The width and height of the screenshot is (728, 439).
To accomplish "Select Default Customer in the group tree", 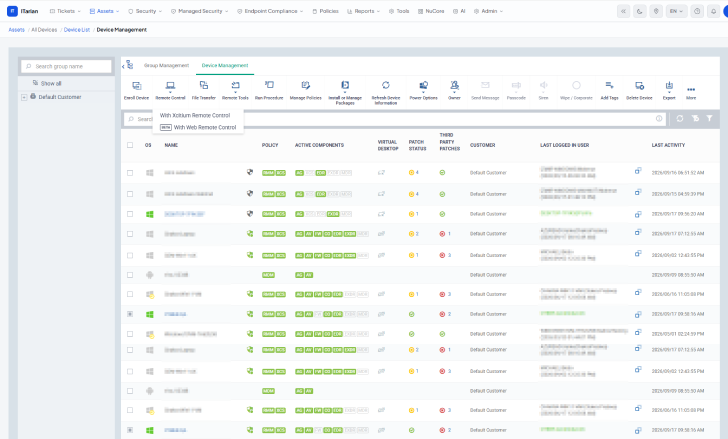I will (60, 97).
